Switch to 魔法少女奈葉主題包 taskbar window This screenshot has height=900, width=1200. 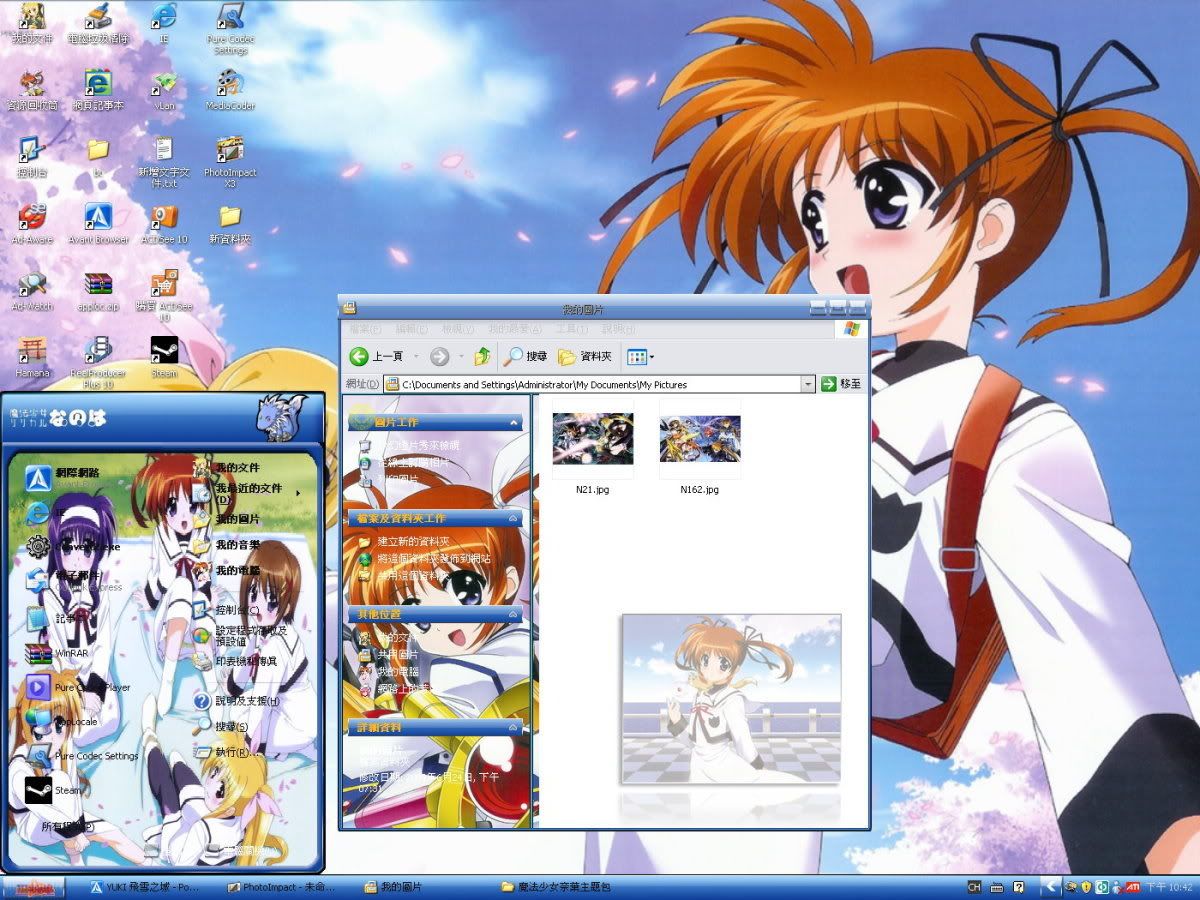point(557,887)
